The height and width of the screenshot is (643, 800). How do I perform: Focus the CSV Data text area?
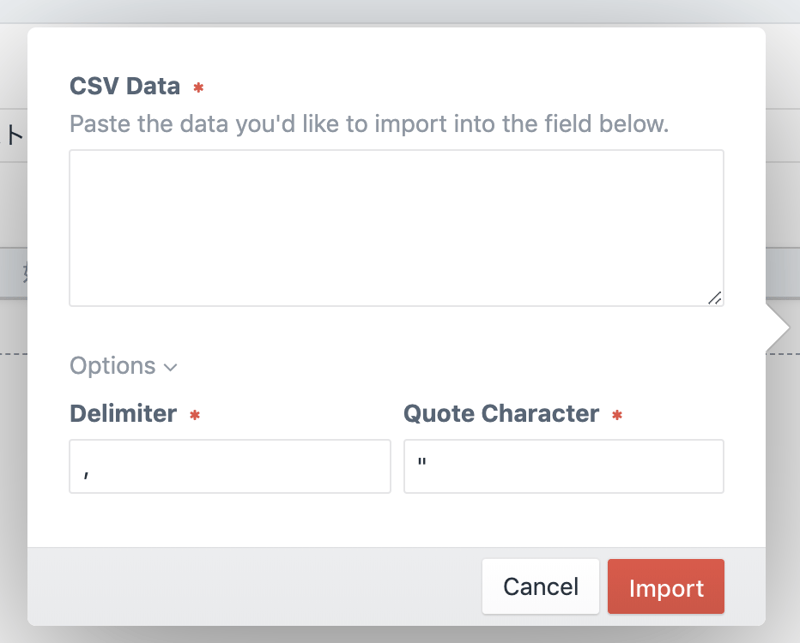[396, 228]
